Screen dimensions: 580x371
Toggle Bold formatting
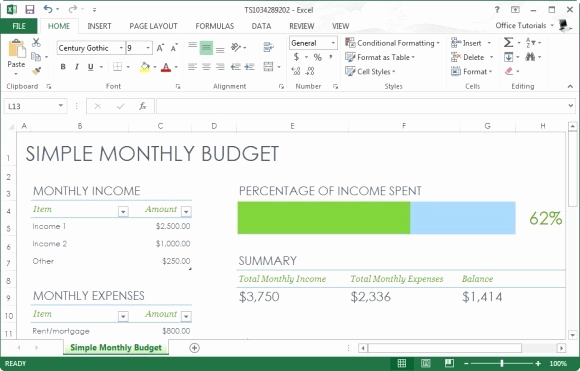click(63, 67)
